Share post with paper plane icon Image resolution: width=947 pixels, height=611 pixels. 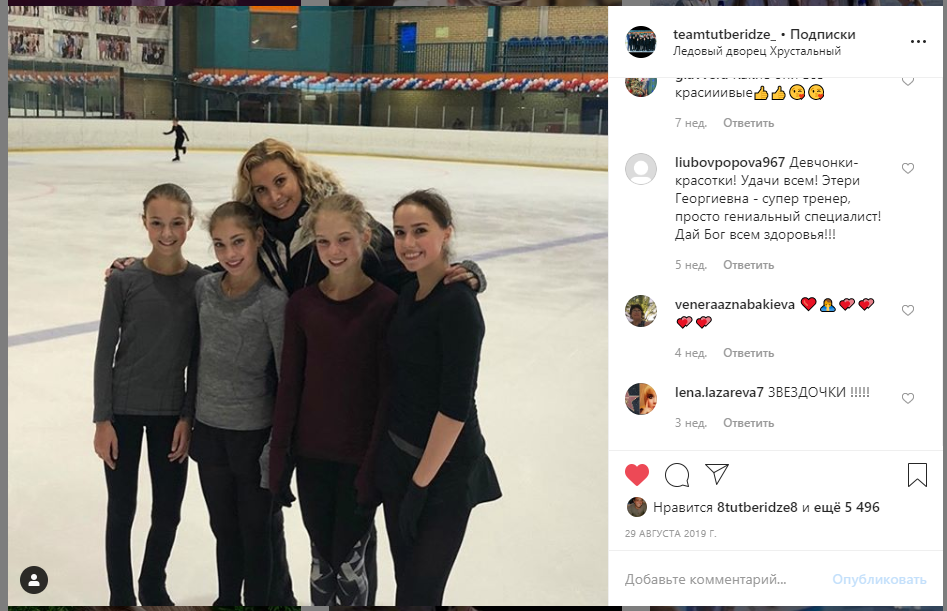click(717, 475)
